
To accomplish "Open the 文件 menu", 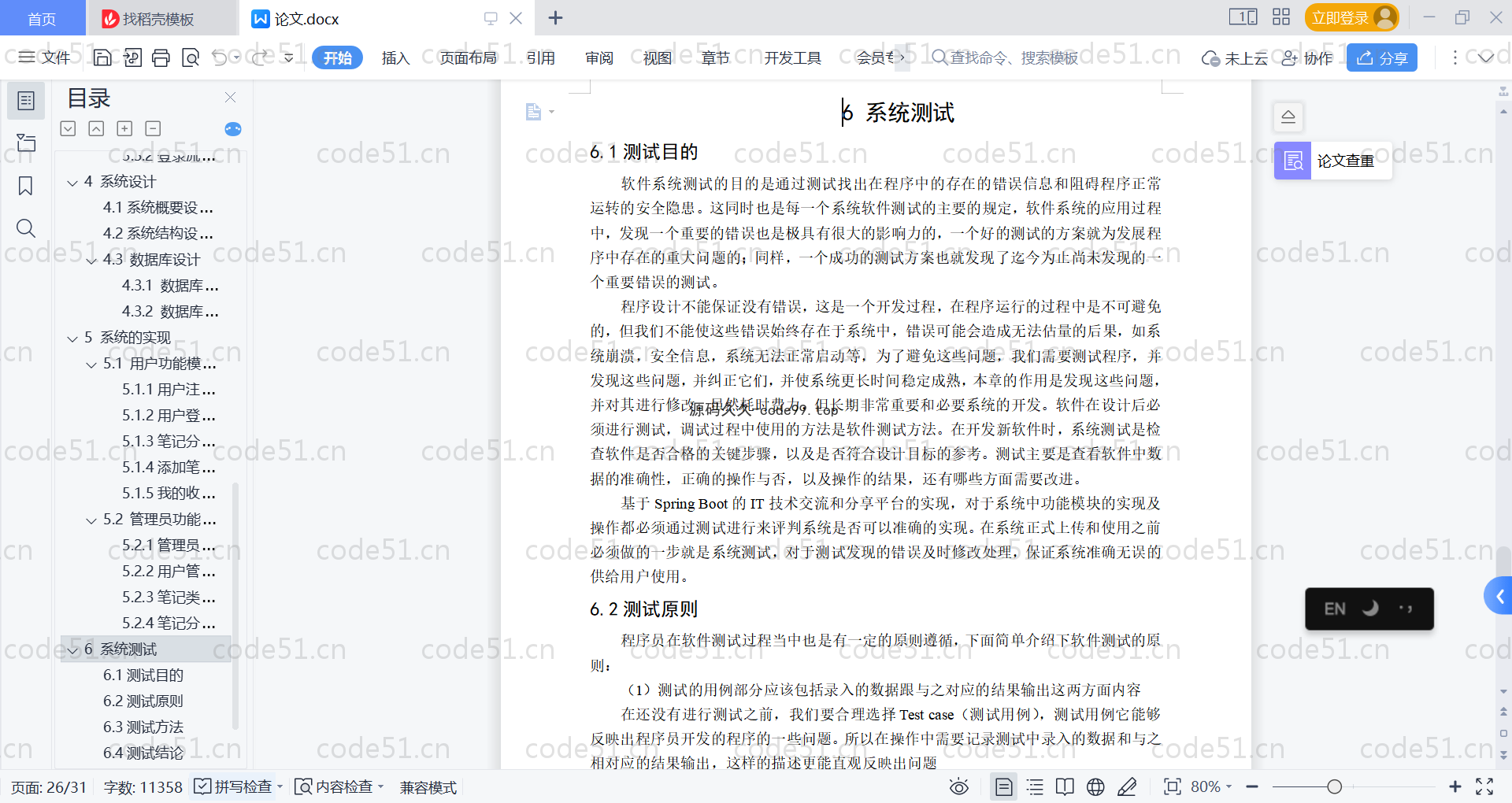I will coord(44,57).
